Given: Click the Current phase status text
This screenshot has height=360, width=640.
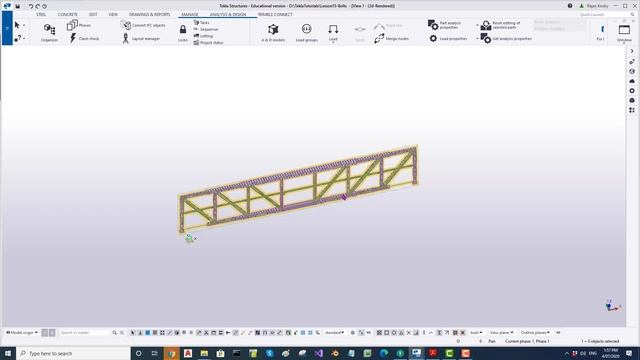Looking at the screenshot, I should pyautogui.click(x=527, y=341).
